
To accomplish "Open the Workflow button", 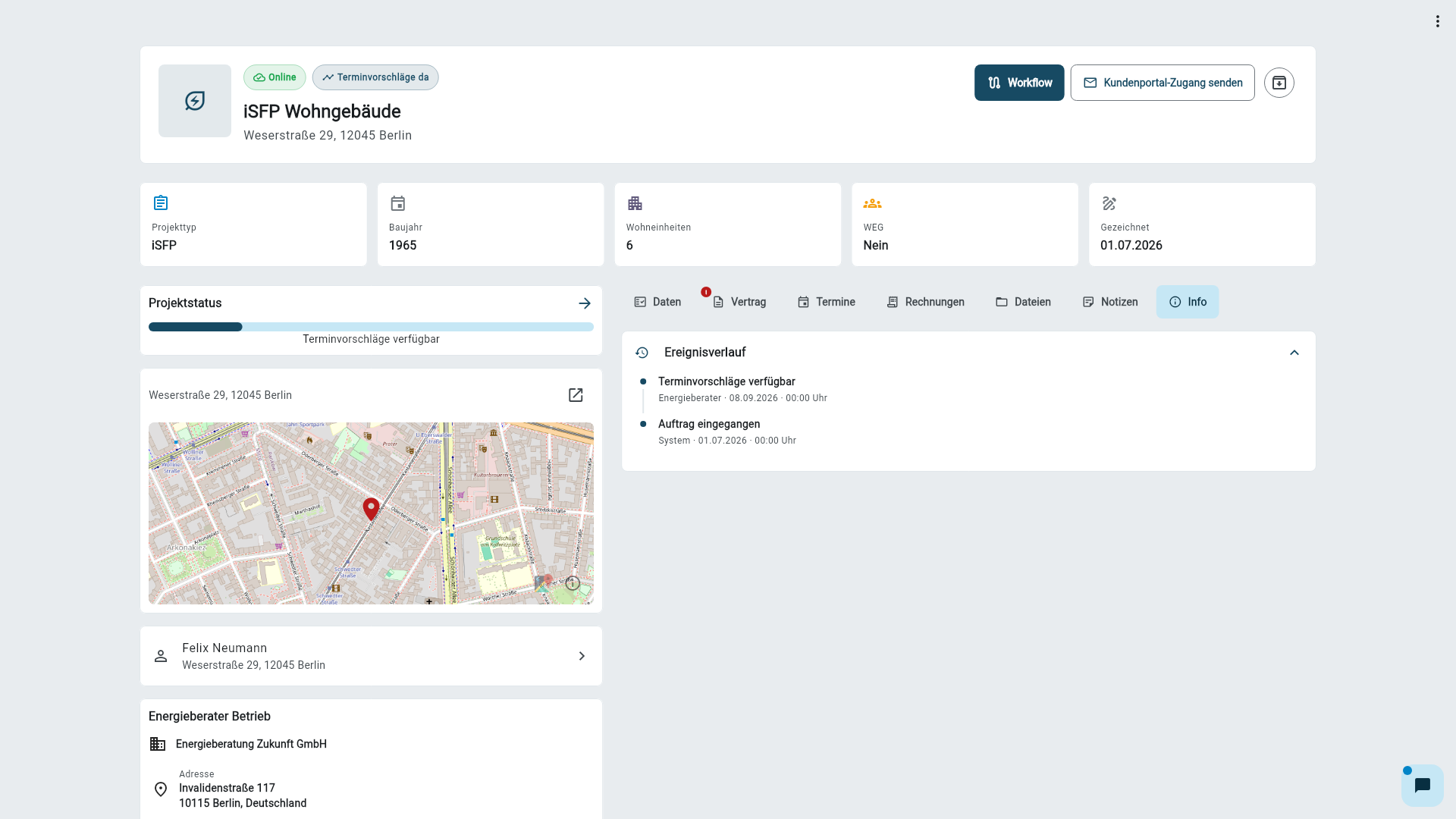I will (1019, 83).
